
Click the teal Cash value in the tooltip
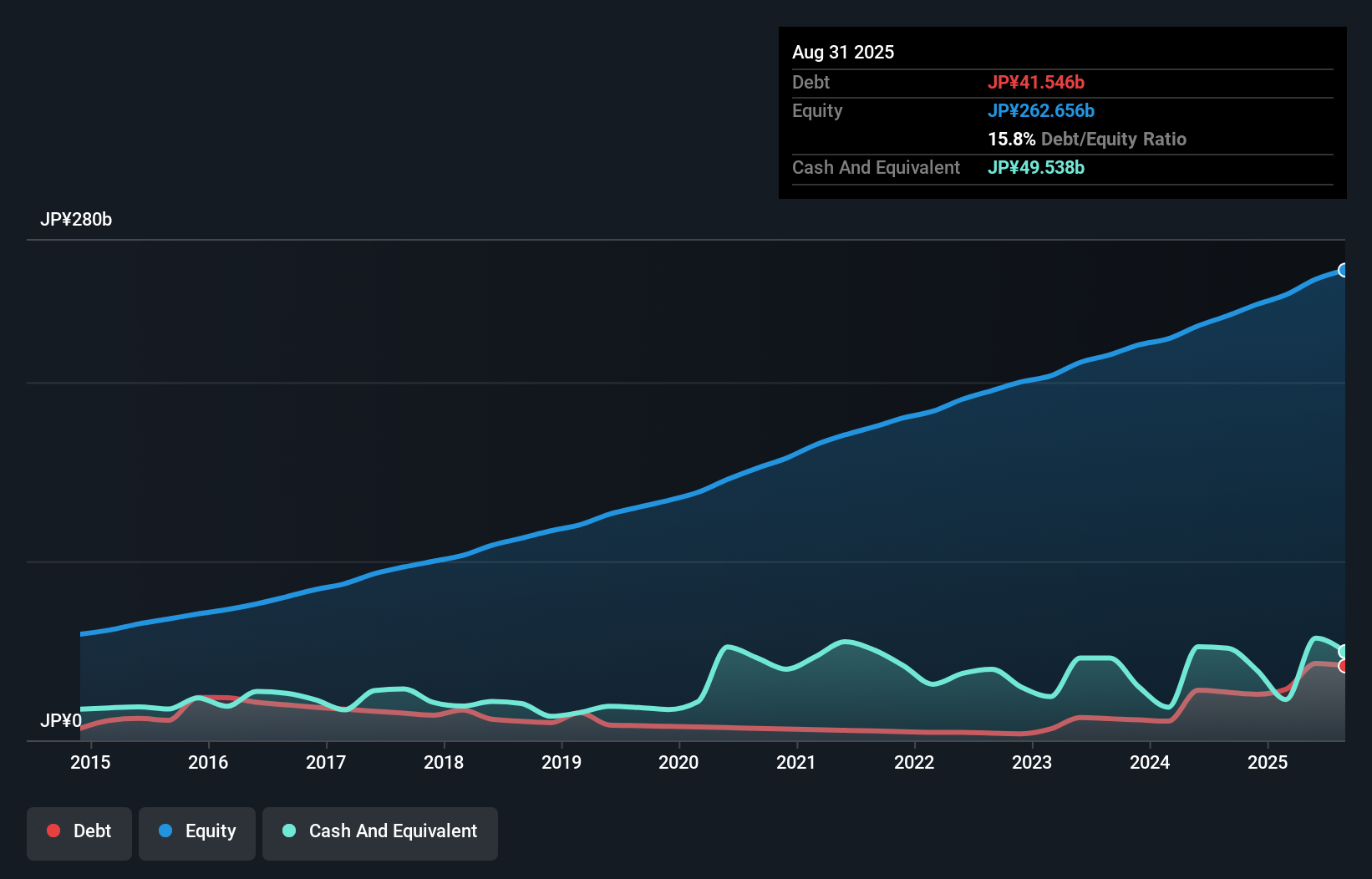pos(1036,168)
